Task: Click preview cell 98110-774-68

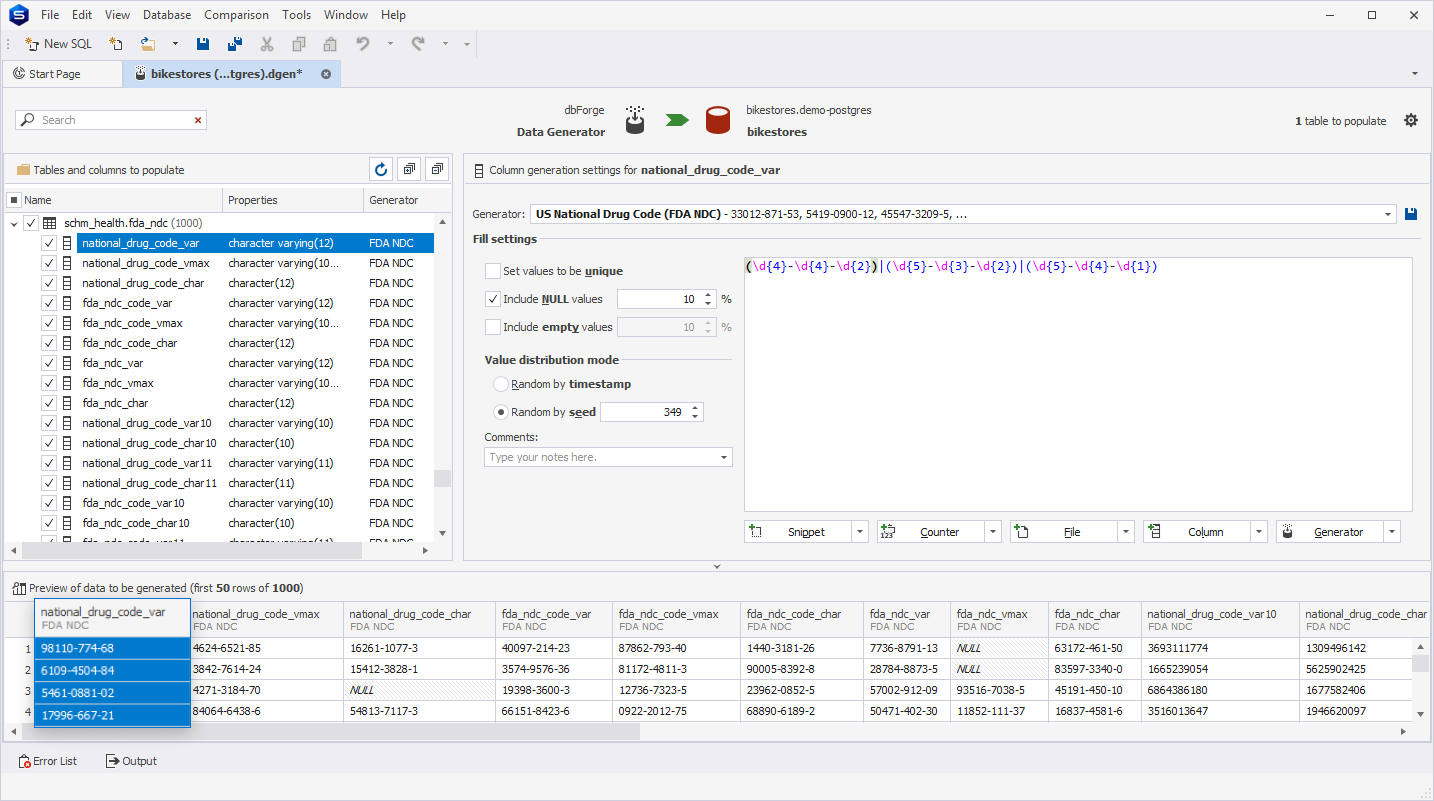Action: [112, 648]
